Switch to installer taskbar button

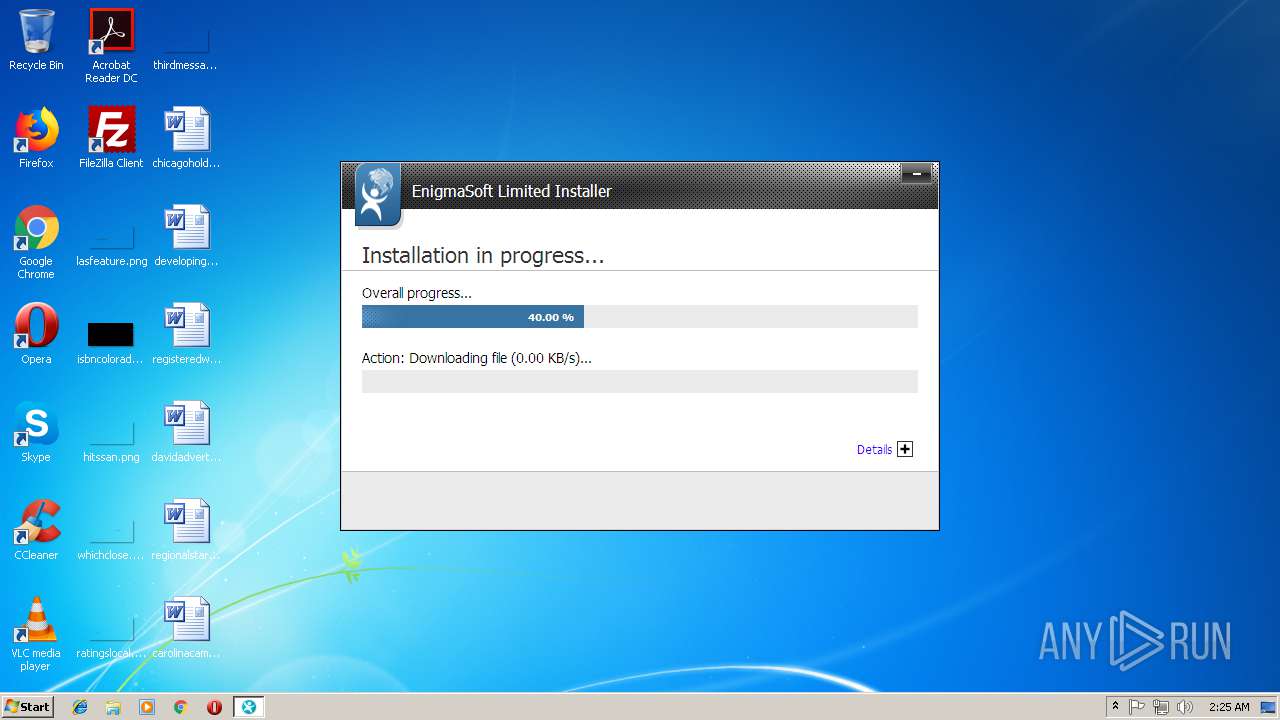[249, 707]
